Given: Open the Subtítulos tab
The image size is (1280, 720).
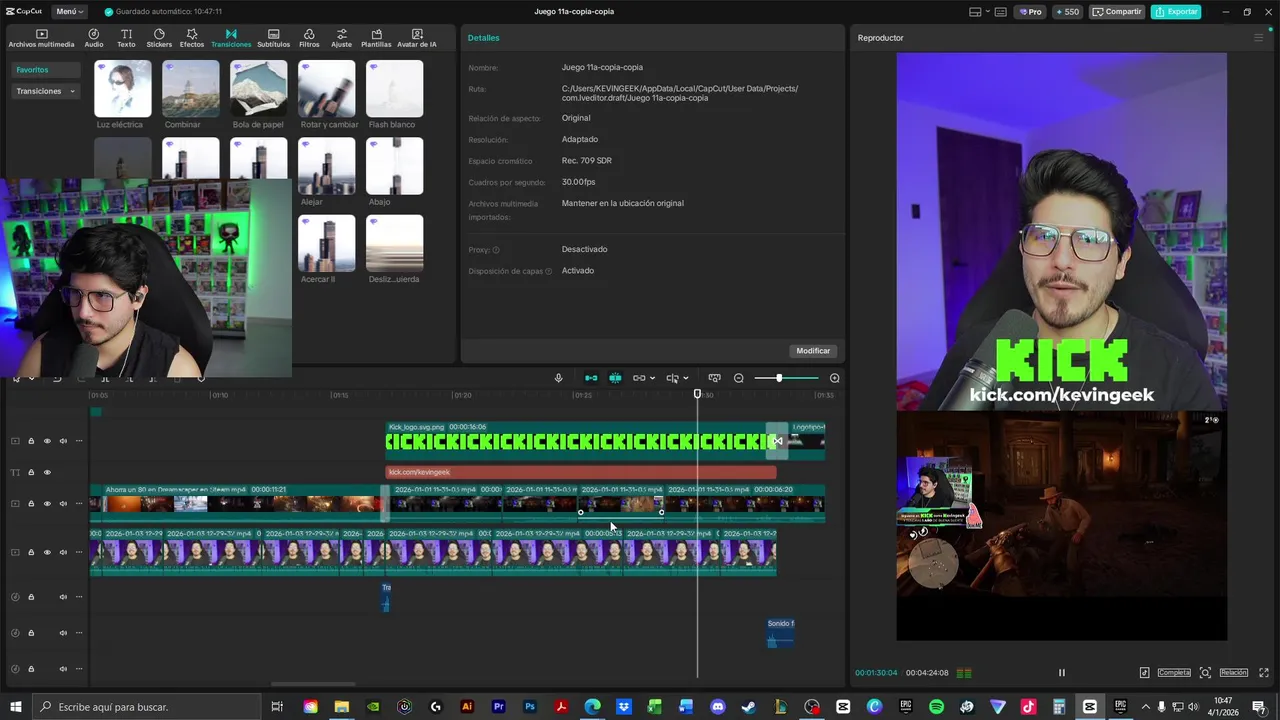Looking at the screenshot, I should (x=273, y=38).
